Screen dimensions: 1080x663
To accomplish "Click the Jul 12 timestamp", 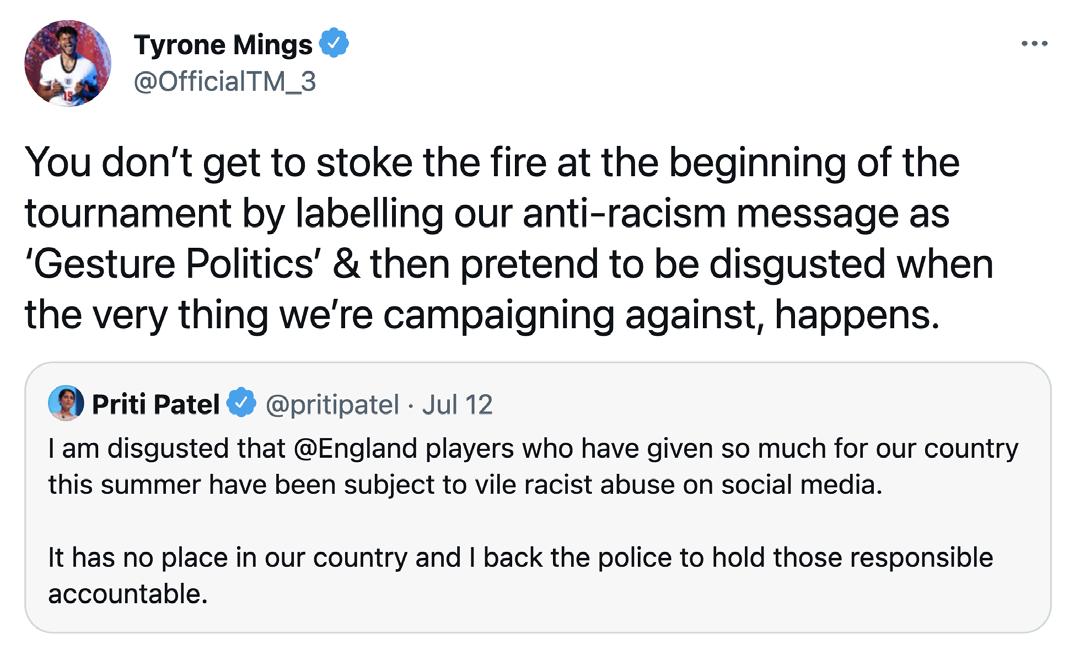I will click(x=458, y=404).
